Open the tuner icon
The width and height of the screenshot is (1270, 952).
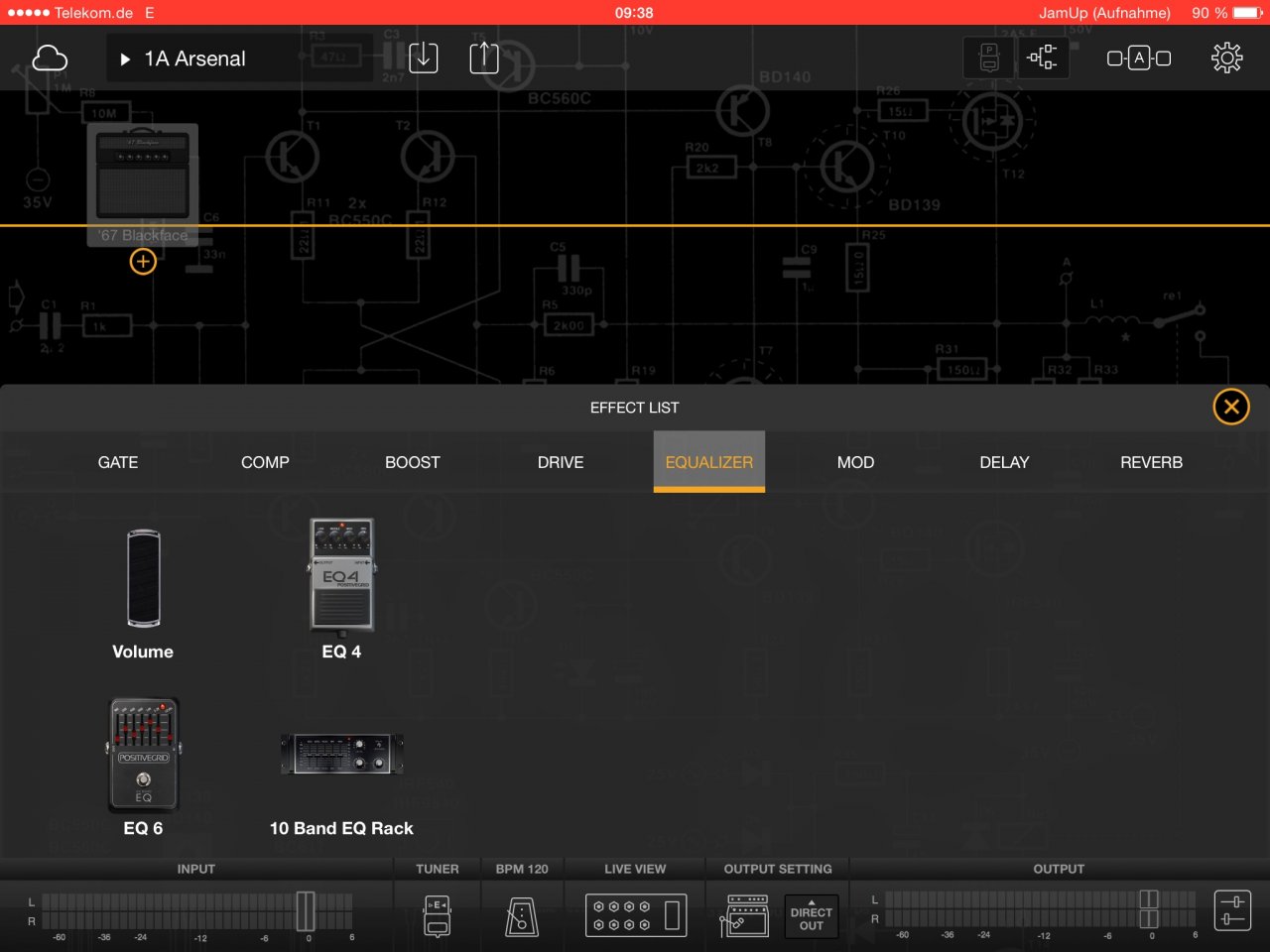click(x=438, y=916)
